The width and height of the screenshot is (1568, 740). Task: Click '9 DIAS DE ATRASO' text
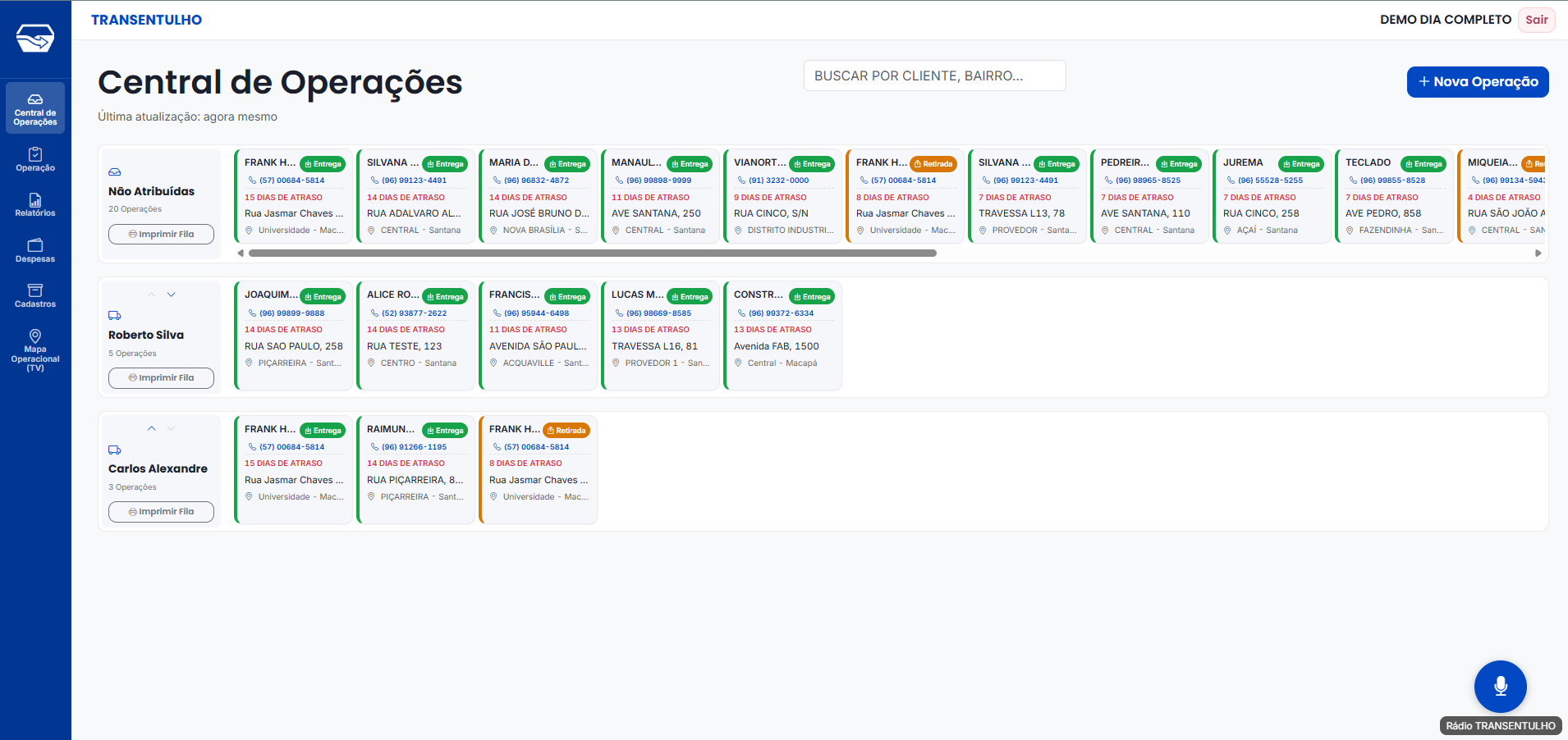point(770,198)
